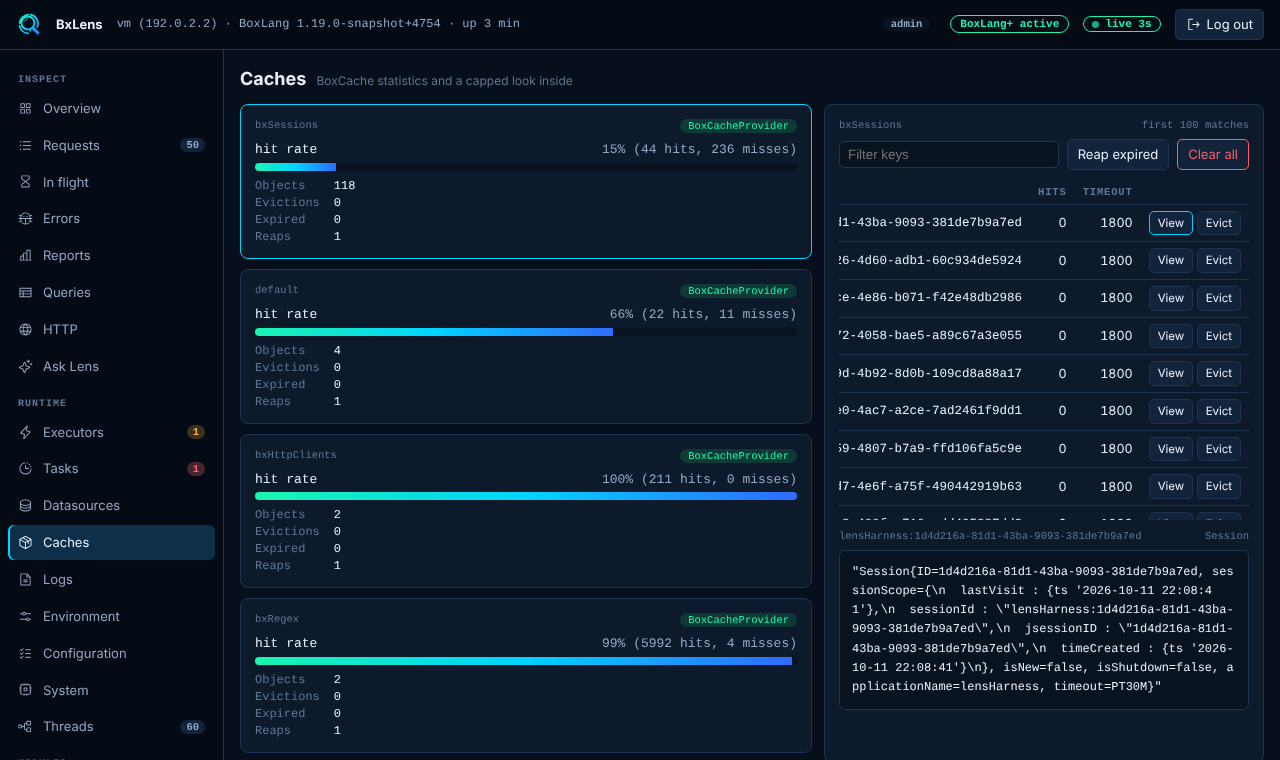View the key ending 381de7b9a7ed

click(1170, 222)
